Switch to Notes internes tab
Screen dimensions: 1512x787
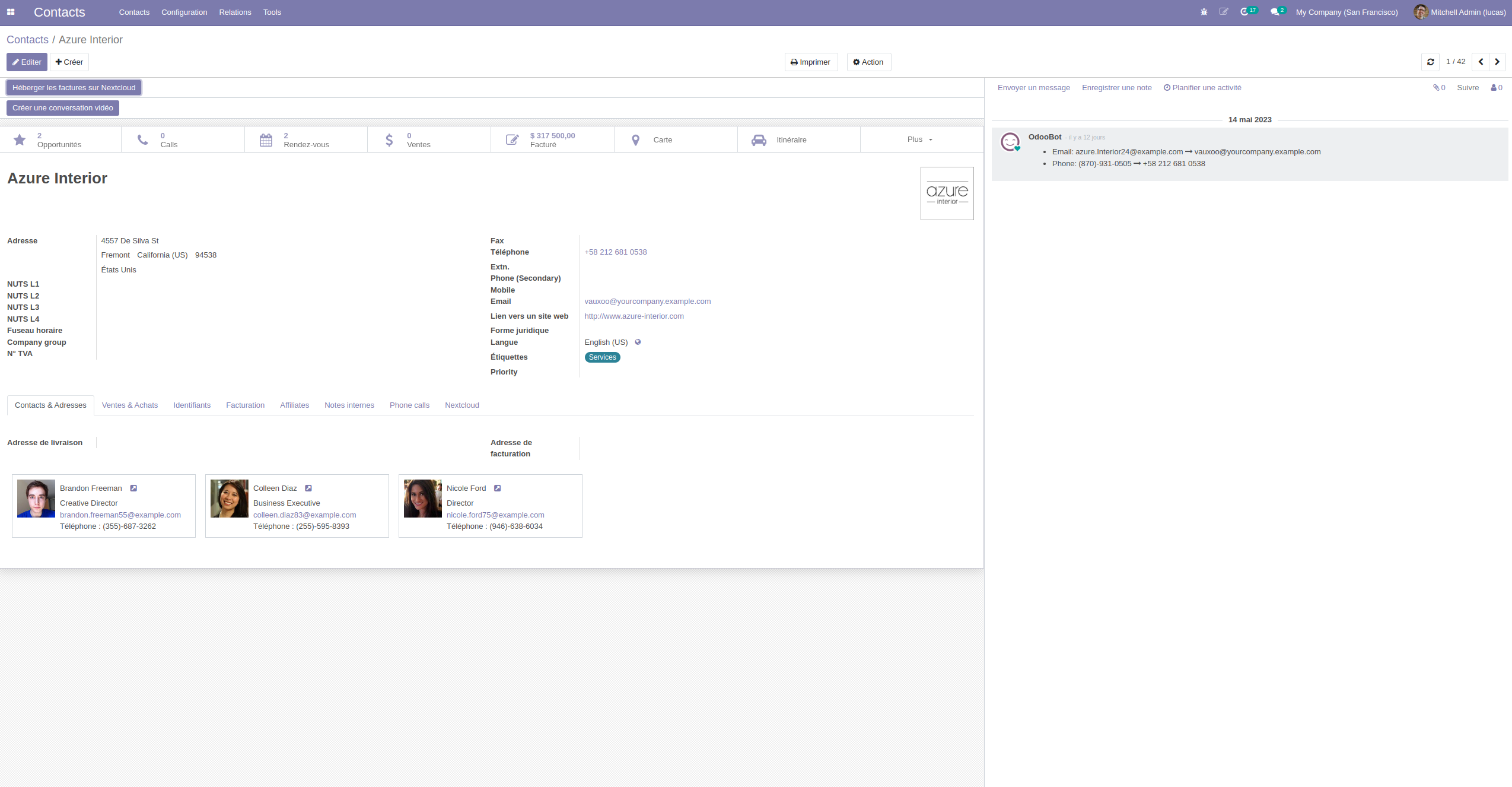tap(349, 405)
